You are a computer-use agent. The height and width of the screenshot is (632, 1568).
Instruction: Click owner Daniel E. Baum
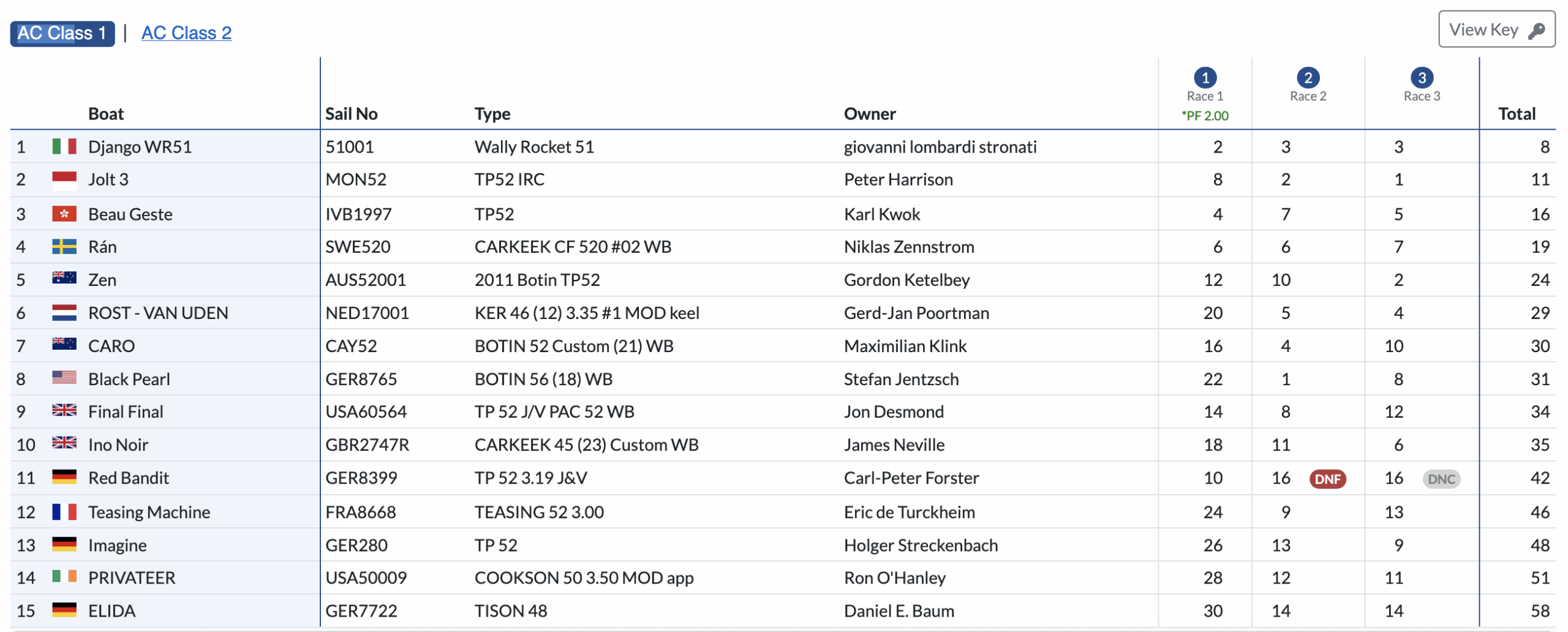point(899,611)
